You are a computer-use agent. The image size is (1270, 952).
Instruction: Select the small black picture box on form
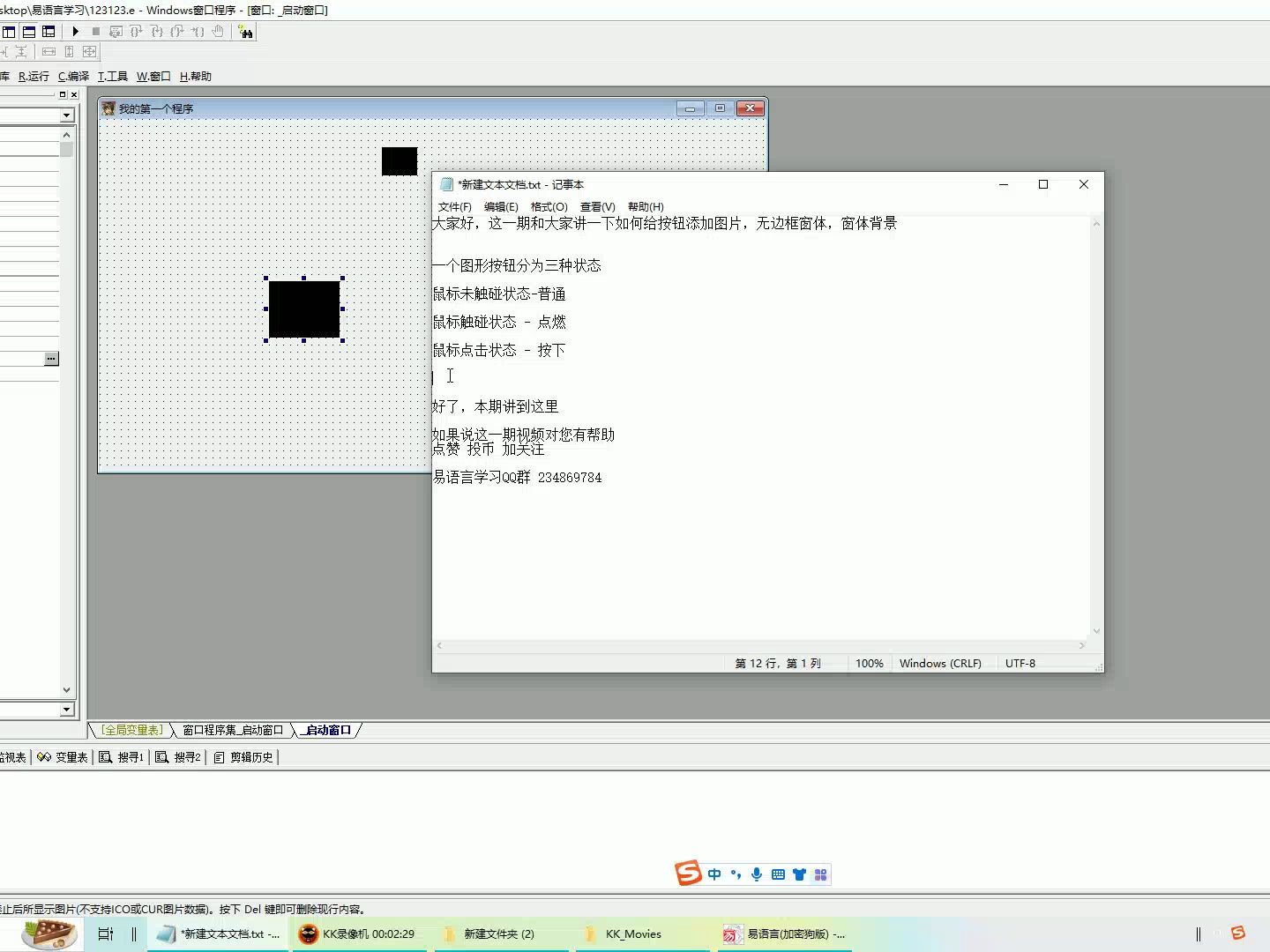[400, 161]
